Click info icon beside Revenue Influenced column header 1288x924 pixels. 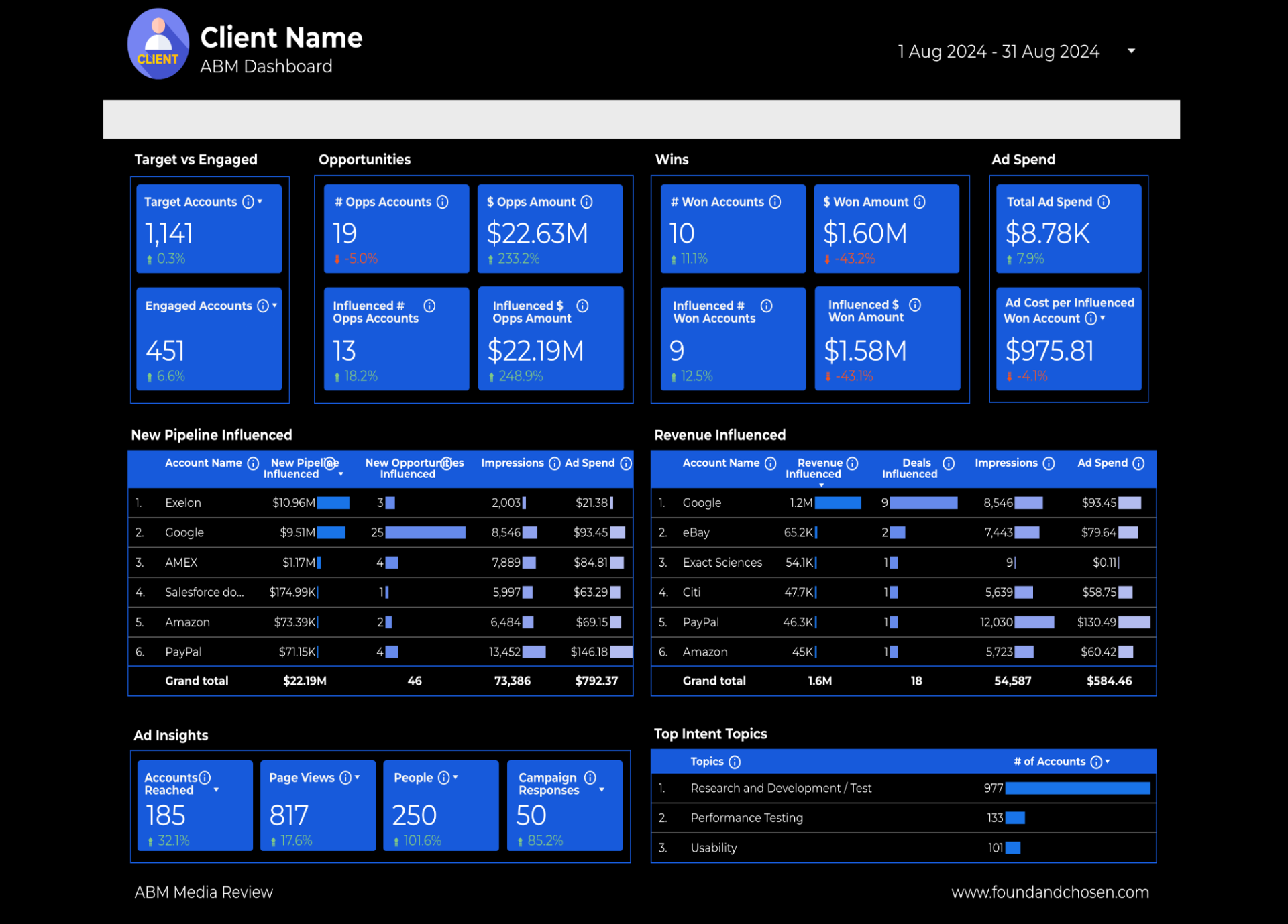point(852,463)
